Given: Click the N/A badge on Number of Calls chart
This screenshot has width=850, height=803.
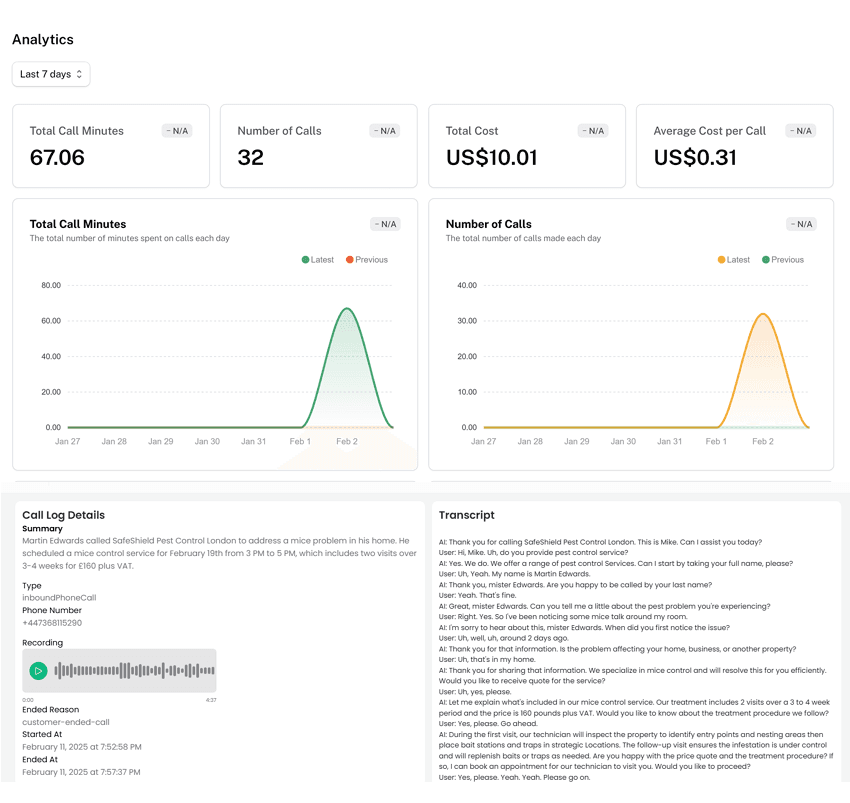Looking at the screenshot, I should click(800, 224).
